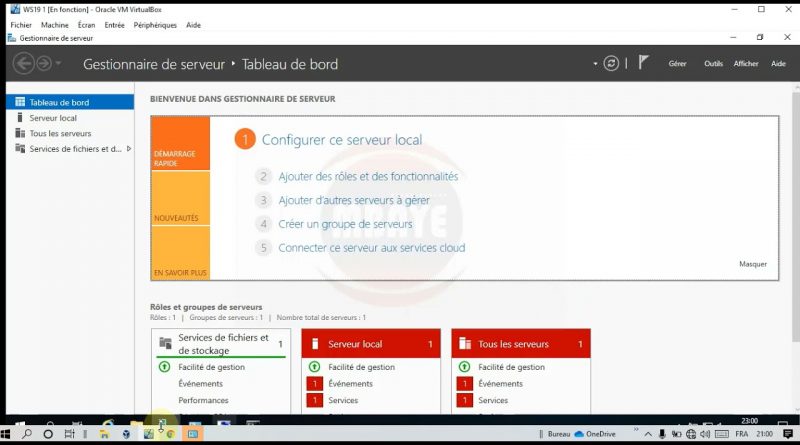800x445 pixels.
Task: Show hidden tray icons chevron
Action: coord(648,434)
